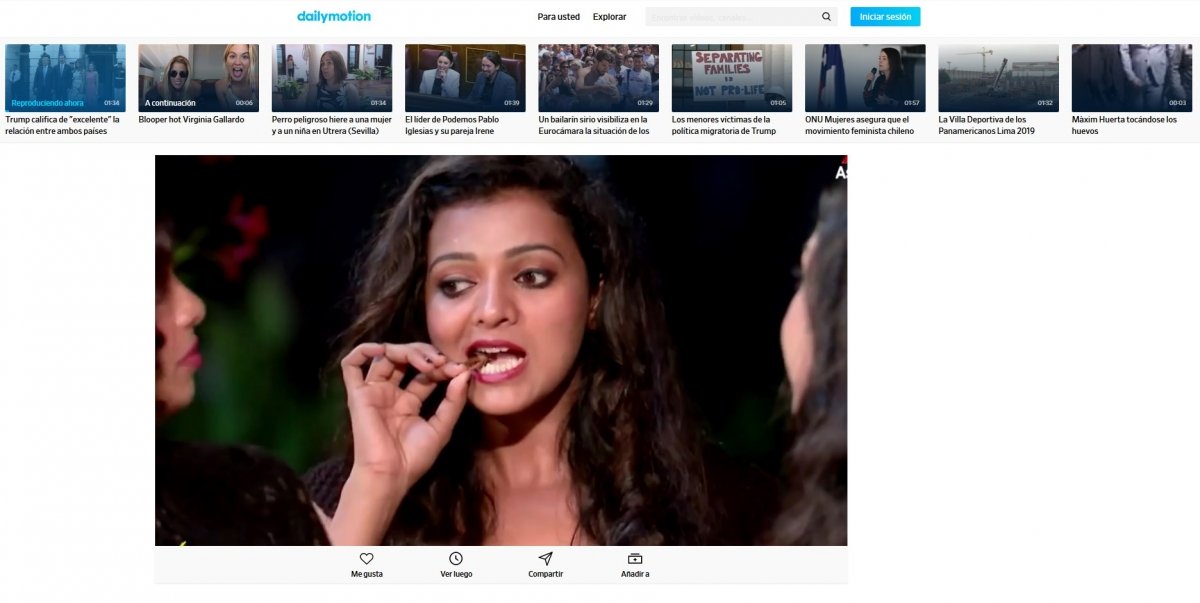Screen dimensions: 1200x603
Task: Add video to a playlist via the Añadir icon
Action: [x=634, y=559]
